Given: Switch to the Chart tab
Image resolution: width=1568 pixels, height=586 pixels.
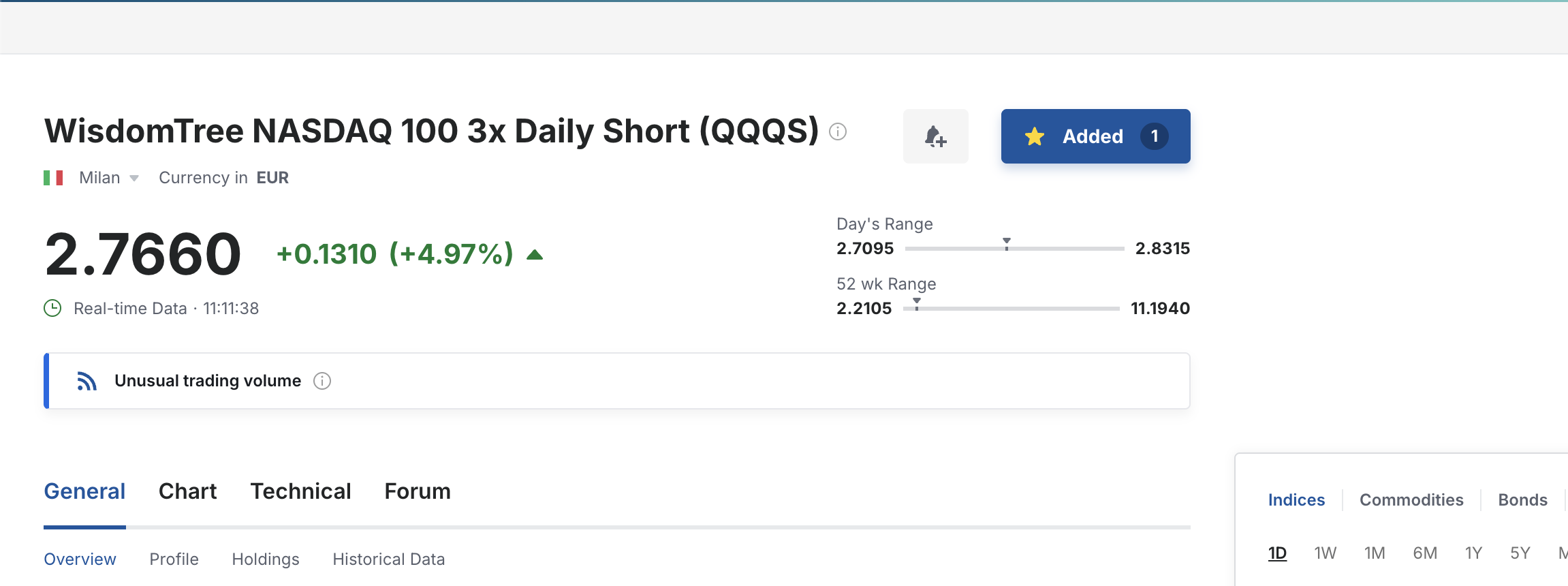Looking at the screenshot, I should pyautogui.click(x=187, y=491).
